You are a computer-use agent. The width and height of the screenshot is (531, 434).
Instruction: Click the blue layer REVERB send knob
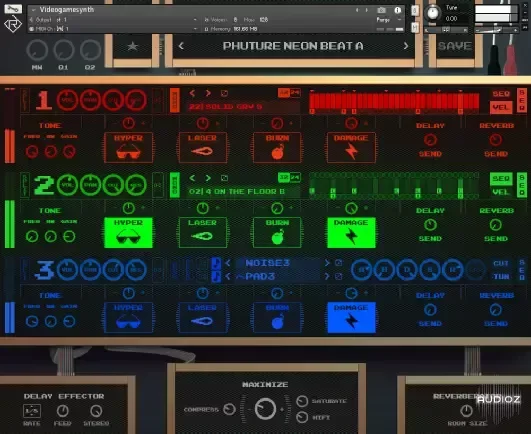[495, 310]
